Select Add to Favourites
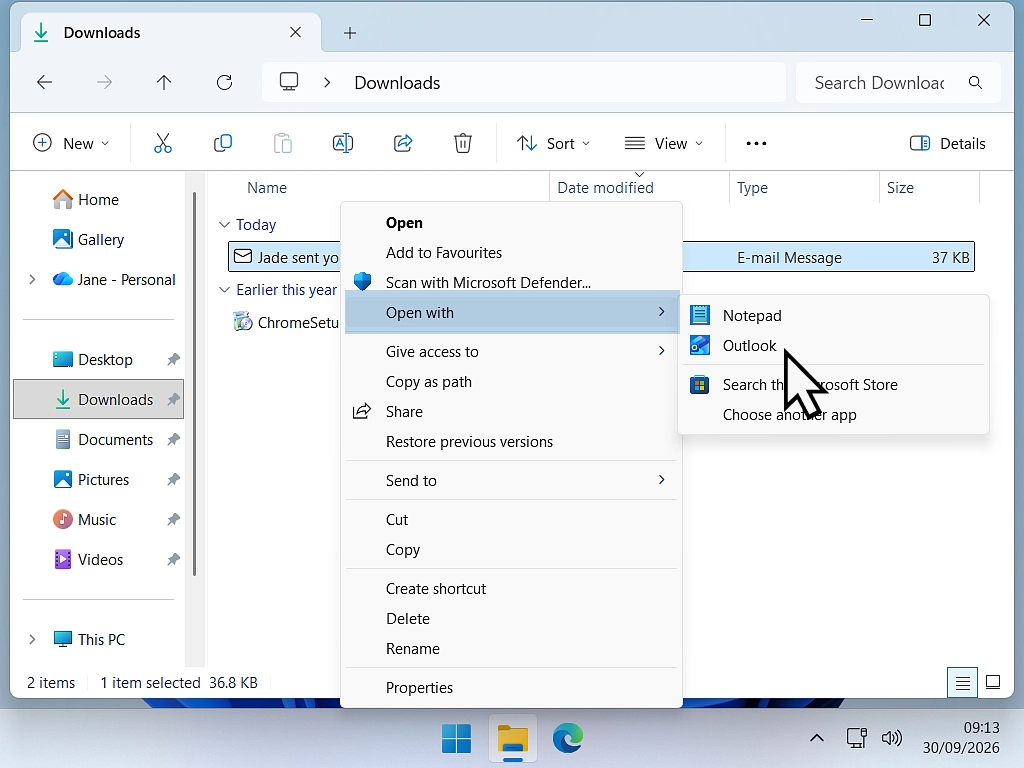This screenshot has width=1024, height=768. [511, 253]
